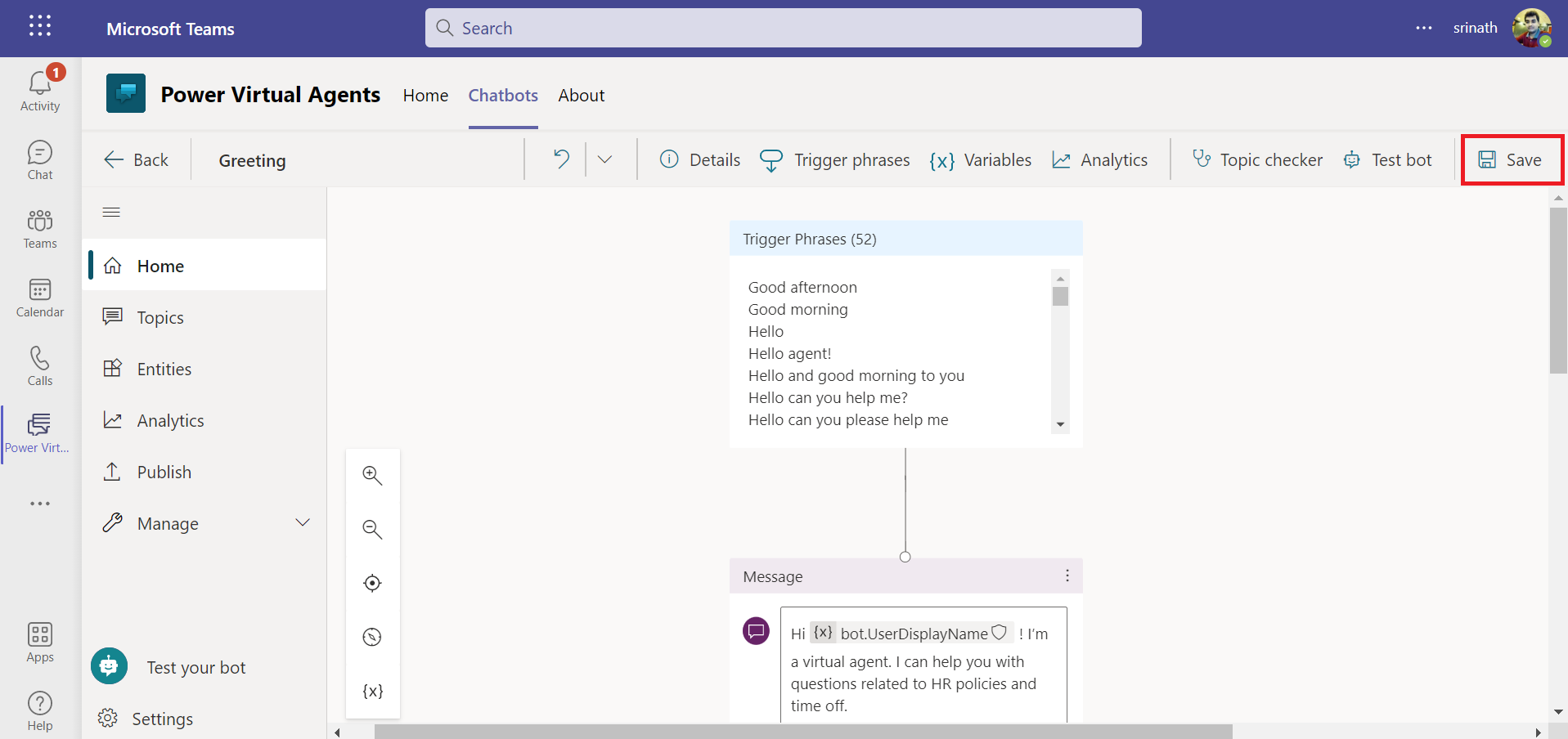Select Topics in the side navigation

tap(160, 318)
